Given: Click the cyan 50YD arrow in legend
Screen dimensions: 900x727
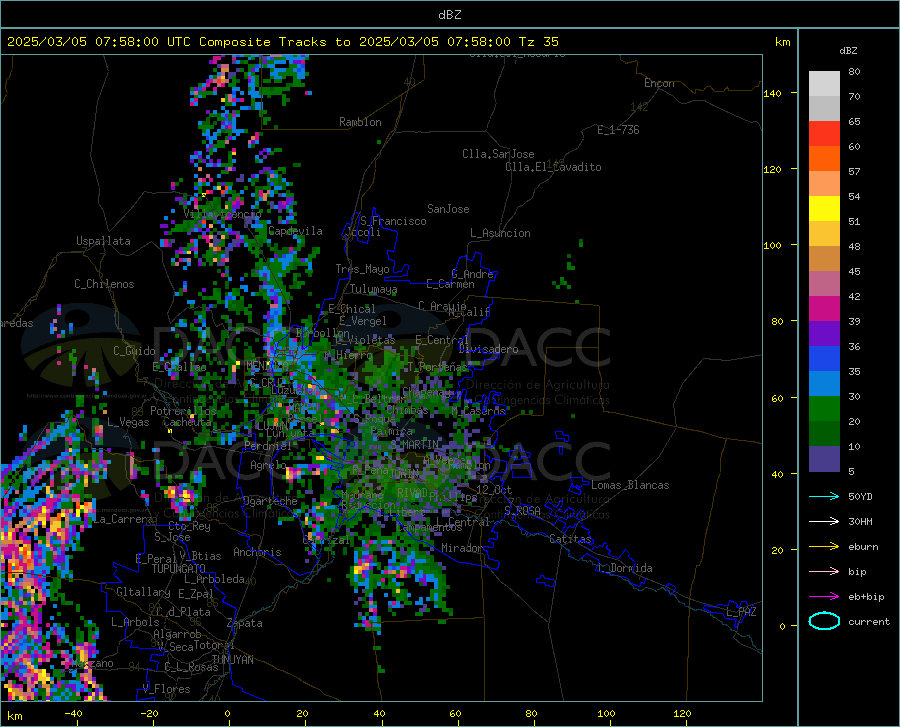Looking at the screenshot, I should click(x=824, y=496).
